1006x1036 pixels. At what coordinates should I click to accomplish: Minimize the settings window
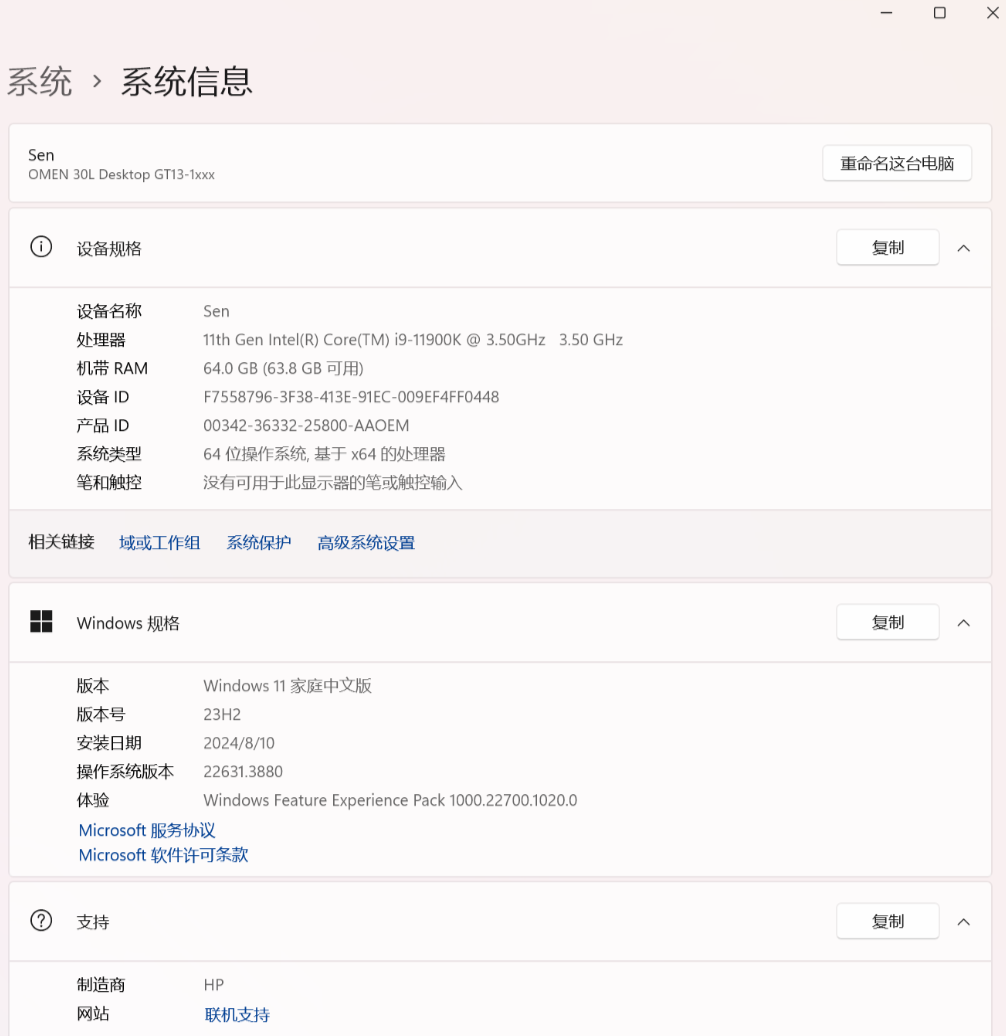[x=886, y=13]
